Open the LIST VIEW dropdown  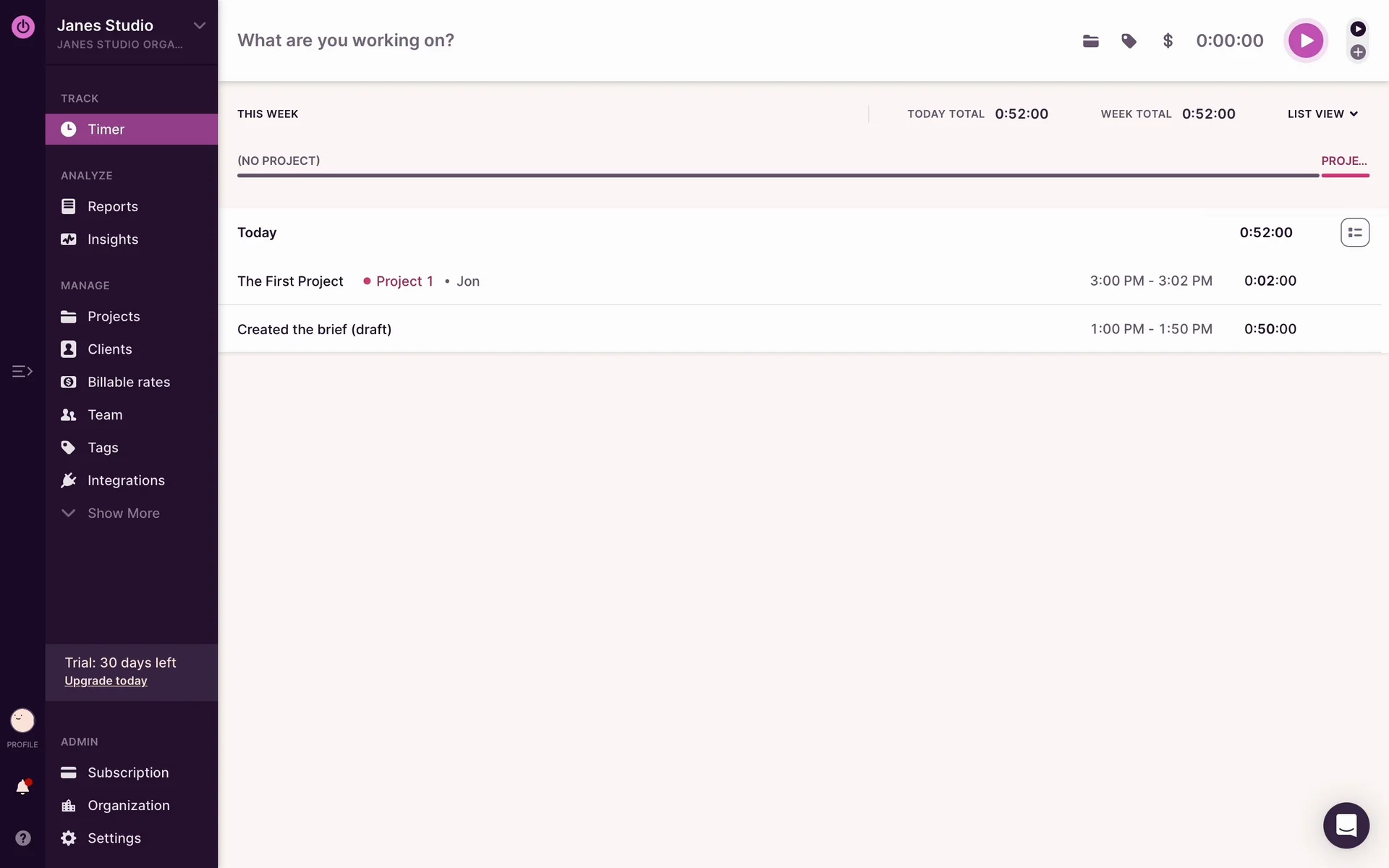pos(1322,114)
